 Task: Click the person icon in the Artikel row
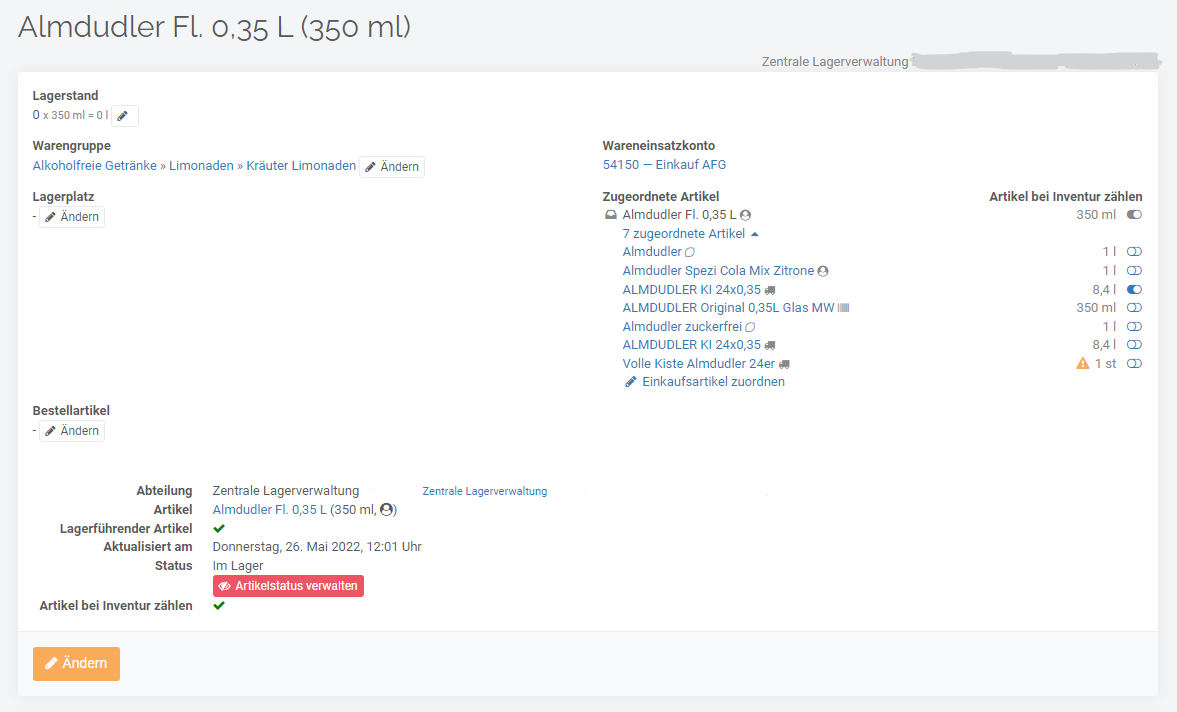(387, 509)
